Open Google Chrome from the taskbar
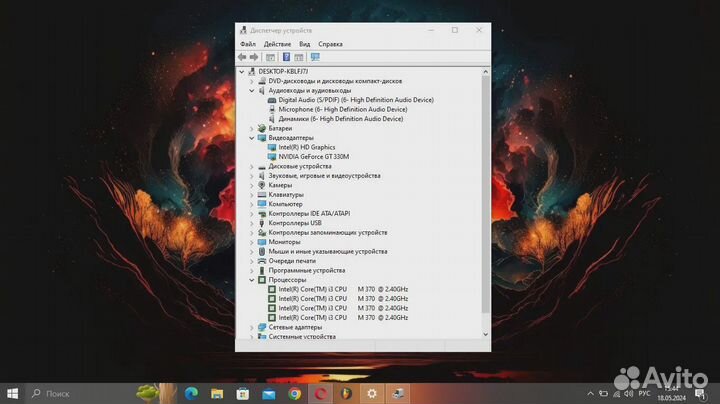Viewport: 720px width, 404px height. point(294,393)
